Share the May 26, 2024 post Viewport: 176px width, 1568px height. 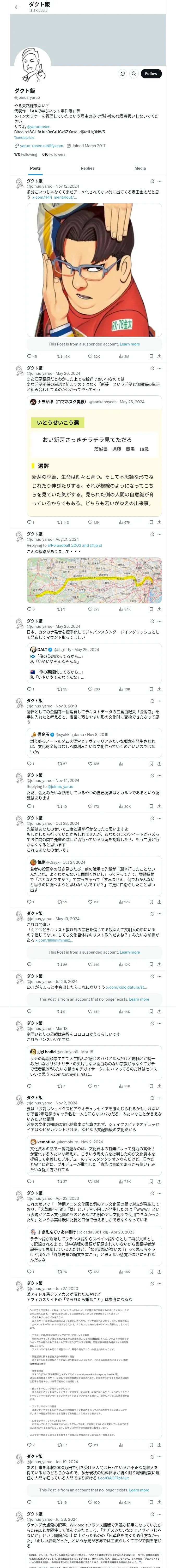pos(159,522)
